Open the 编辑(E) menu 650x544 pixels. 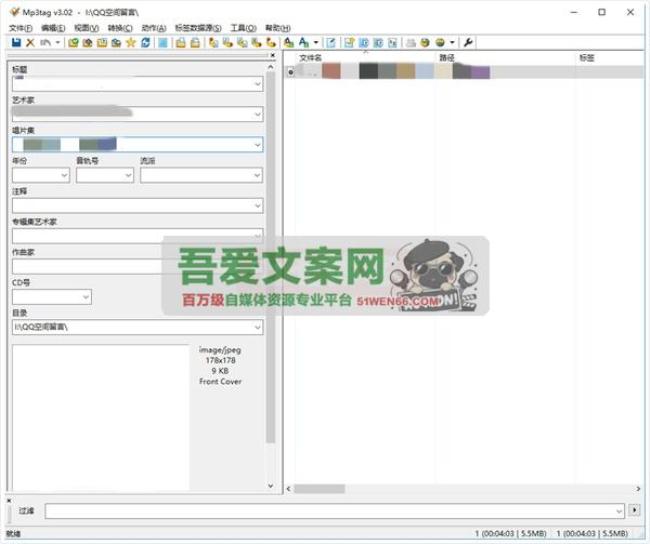(x=53, y=28)
